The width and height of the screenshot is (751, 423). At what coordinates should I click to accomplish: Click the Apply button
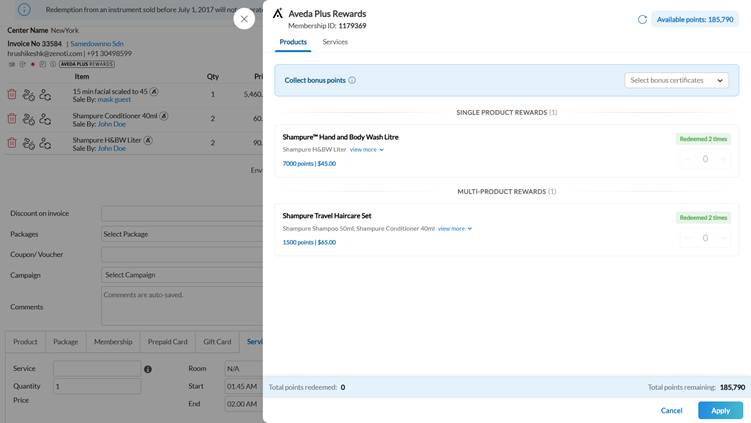coord(720,411)
